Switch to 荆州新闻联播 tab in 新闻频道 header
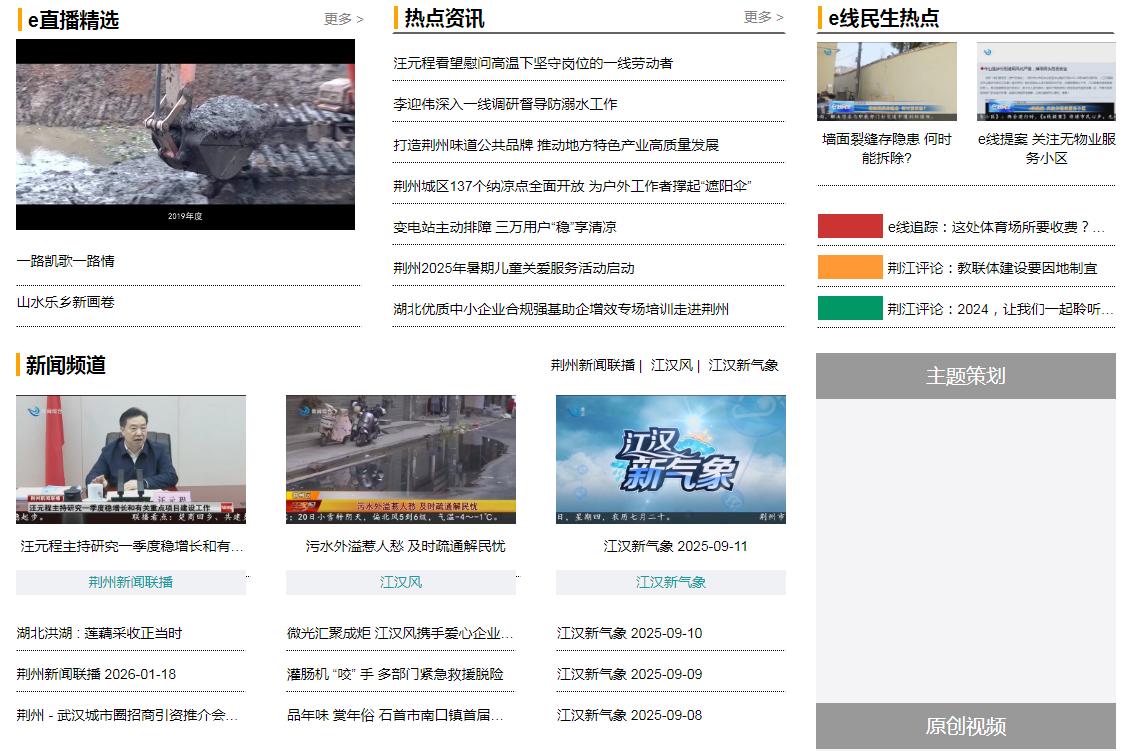Viewport: 1145px width, 751px height. click(592, 365)
